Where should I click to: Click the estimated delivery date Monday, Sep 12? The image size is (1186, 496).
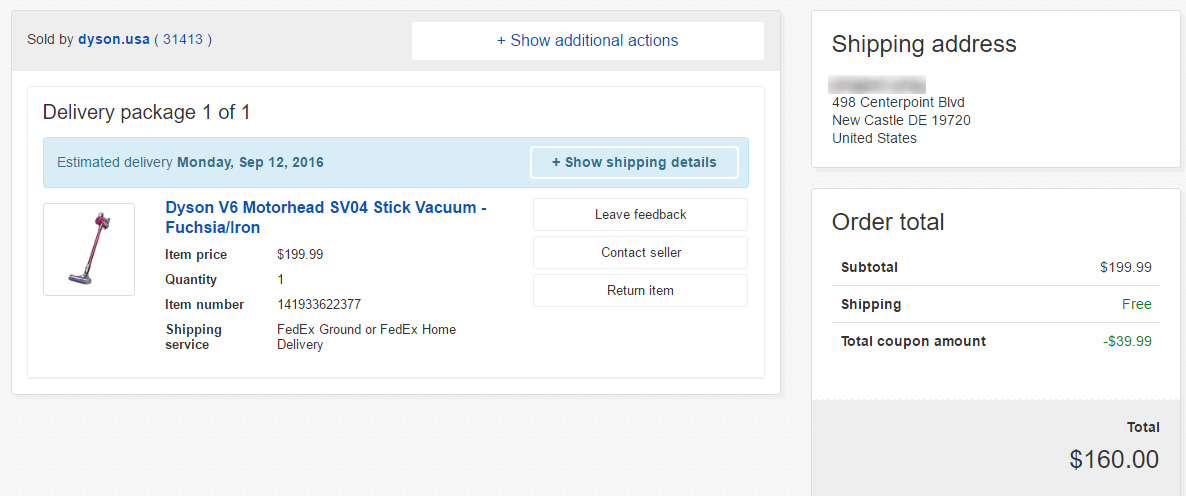coord(250,162)
